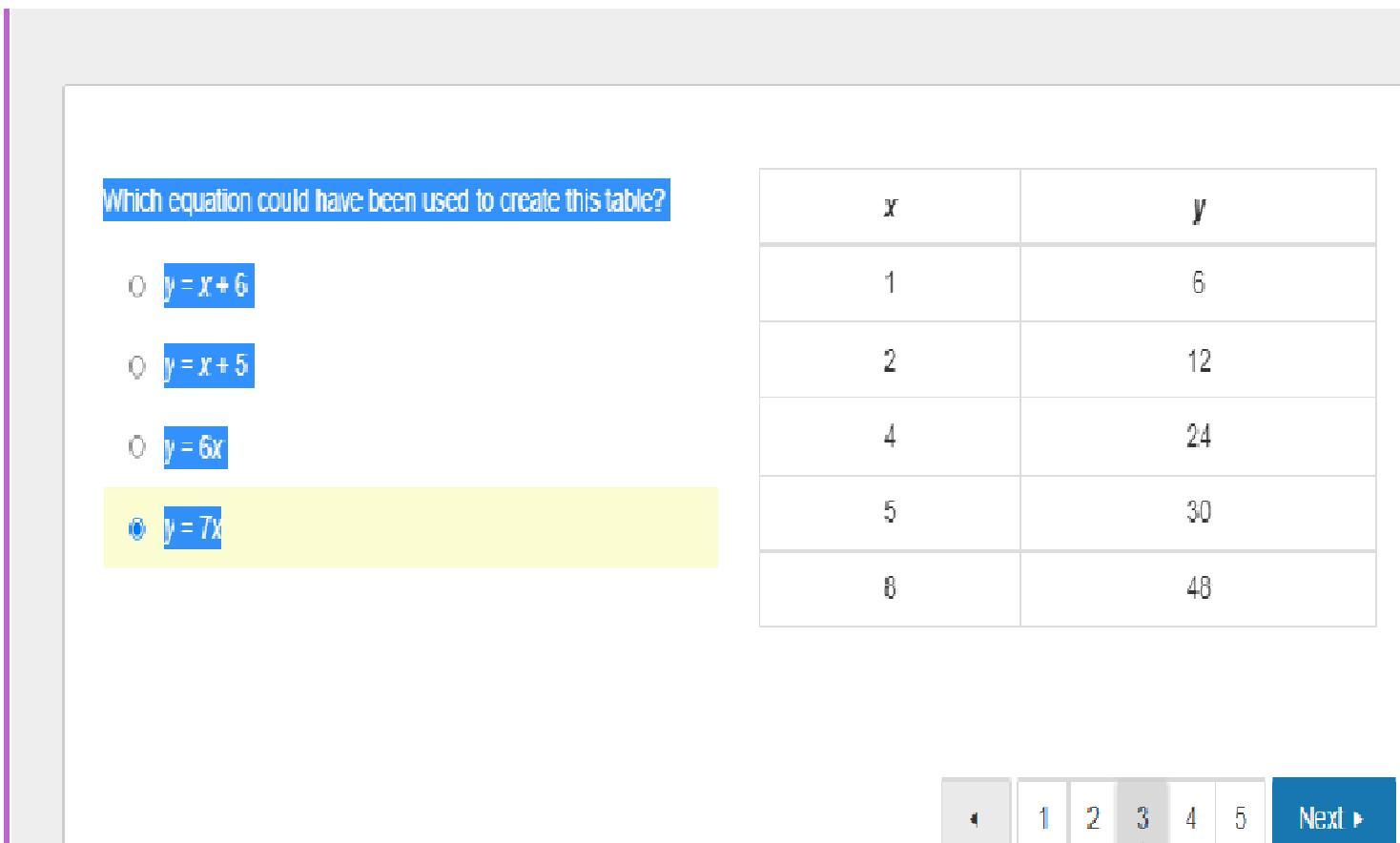Select the y = 6x radio button
The image size is (1400, 843).
pyautogui.click(x=136, y=446)
